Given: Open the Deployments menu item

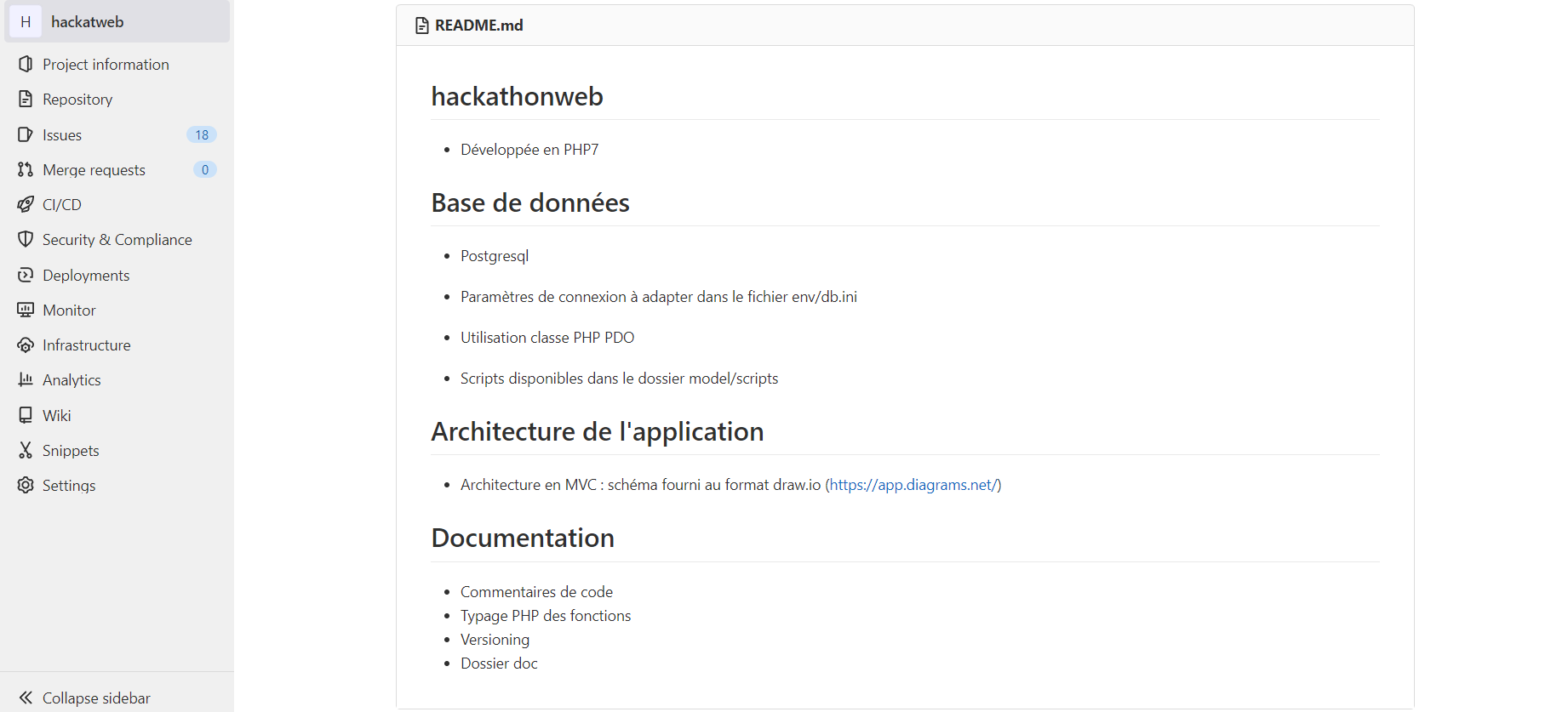Looking at the screenshot, I should coord(86,276).
